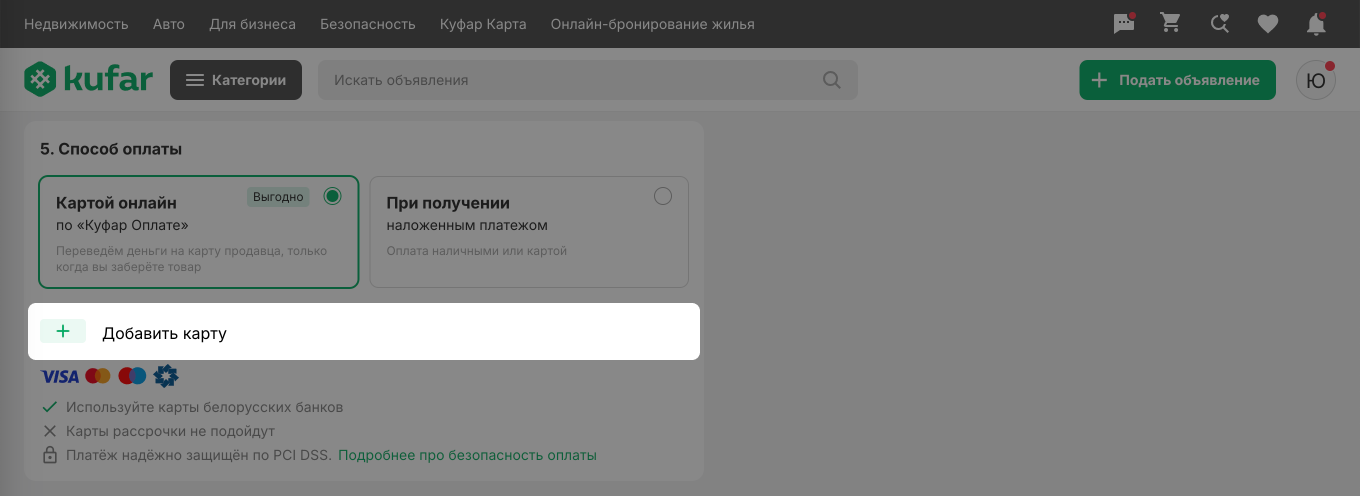Screen dimensions: 1360x496
Task: Open Авто in top menu
Action: pos(169,24)
